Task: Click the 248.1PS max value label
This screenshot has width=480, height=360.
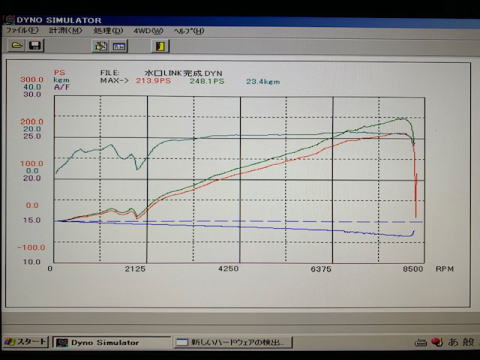Action: (x=207, y=81)
